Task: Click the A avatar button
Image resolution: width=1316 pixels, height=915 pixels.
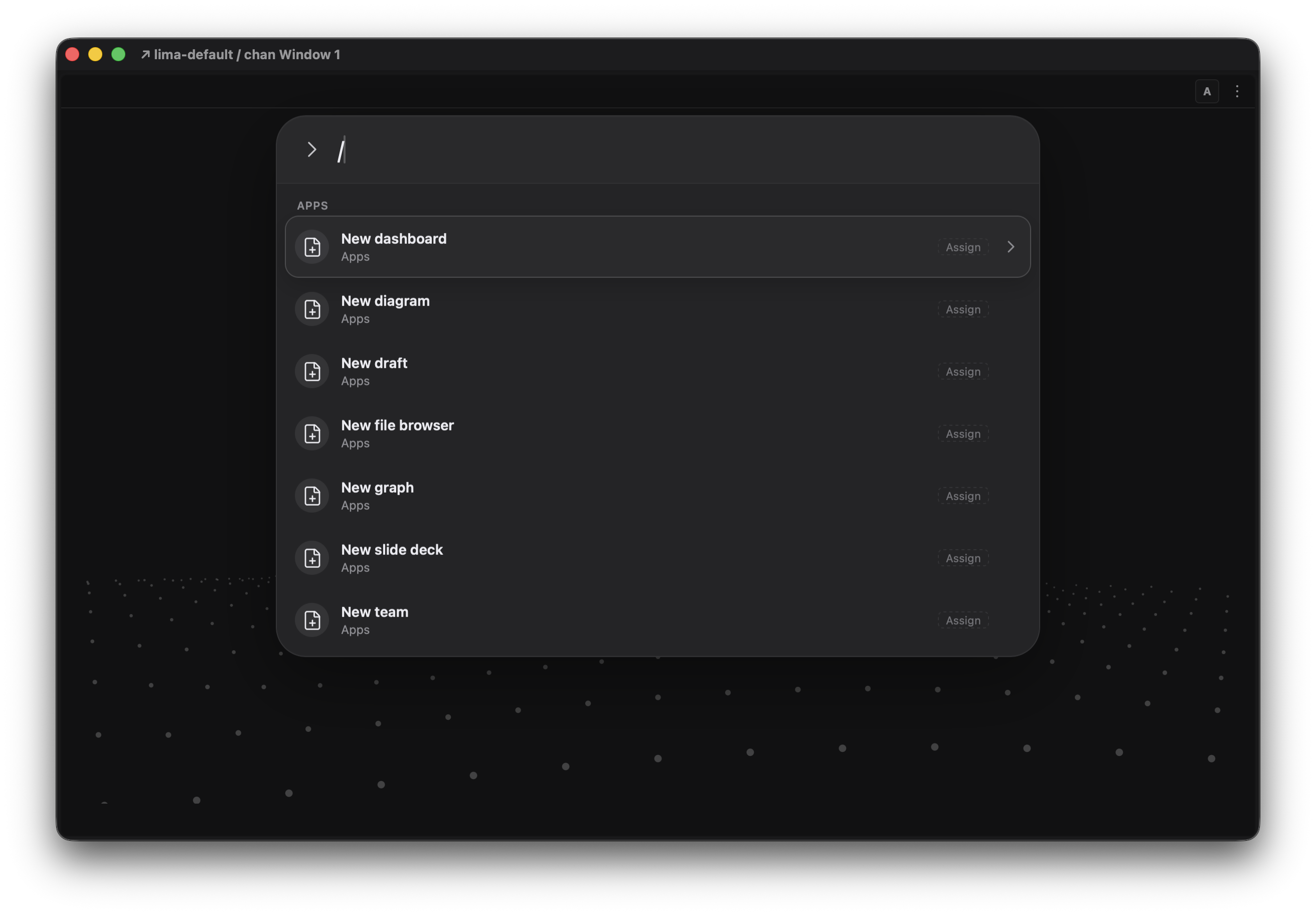Action: (x=1207, y=91)
